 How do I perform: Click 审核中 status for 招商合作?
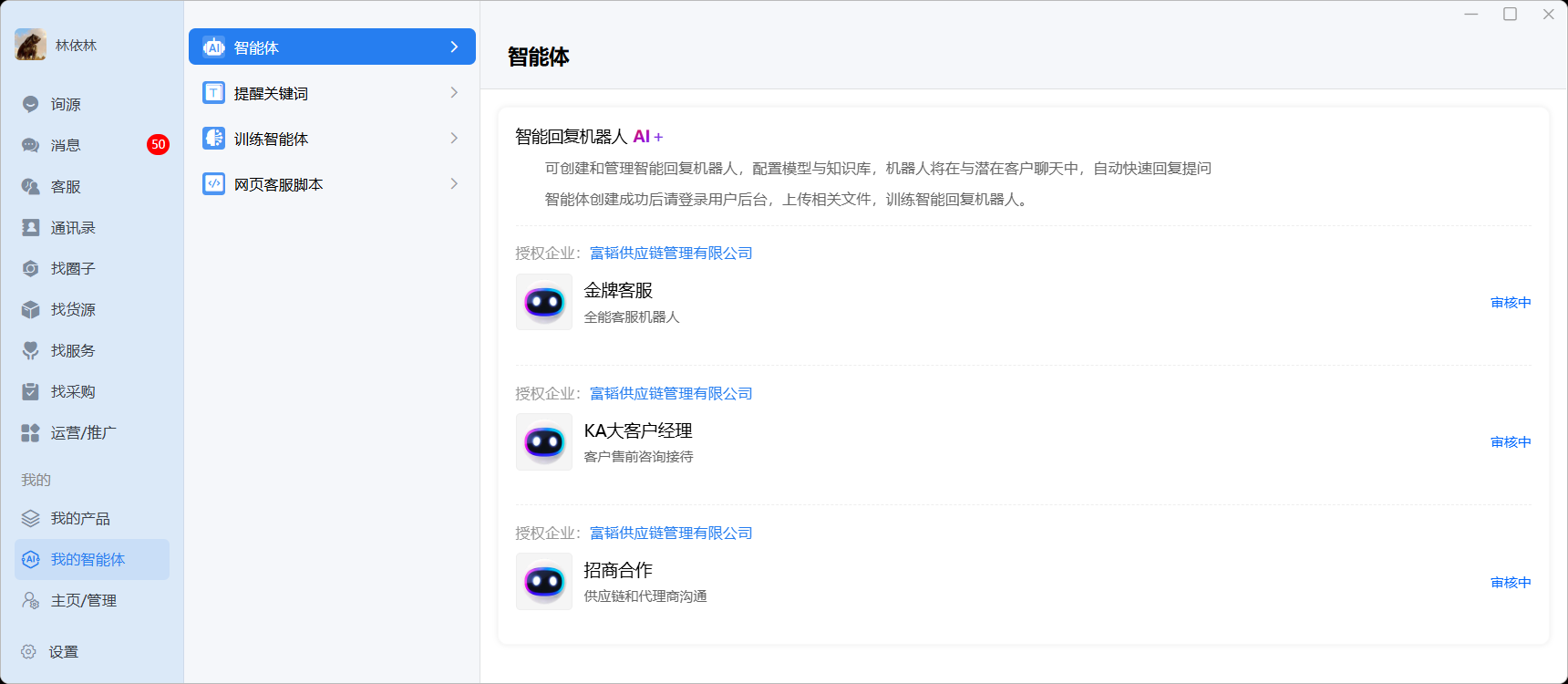coord(1511,583)
